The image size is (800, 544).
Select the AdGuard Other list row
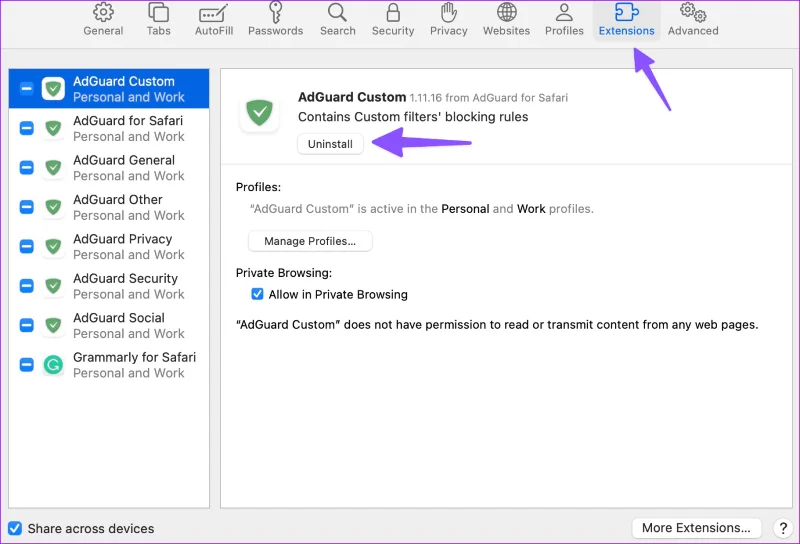click(109, 207)
